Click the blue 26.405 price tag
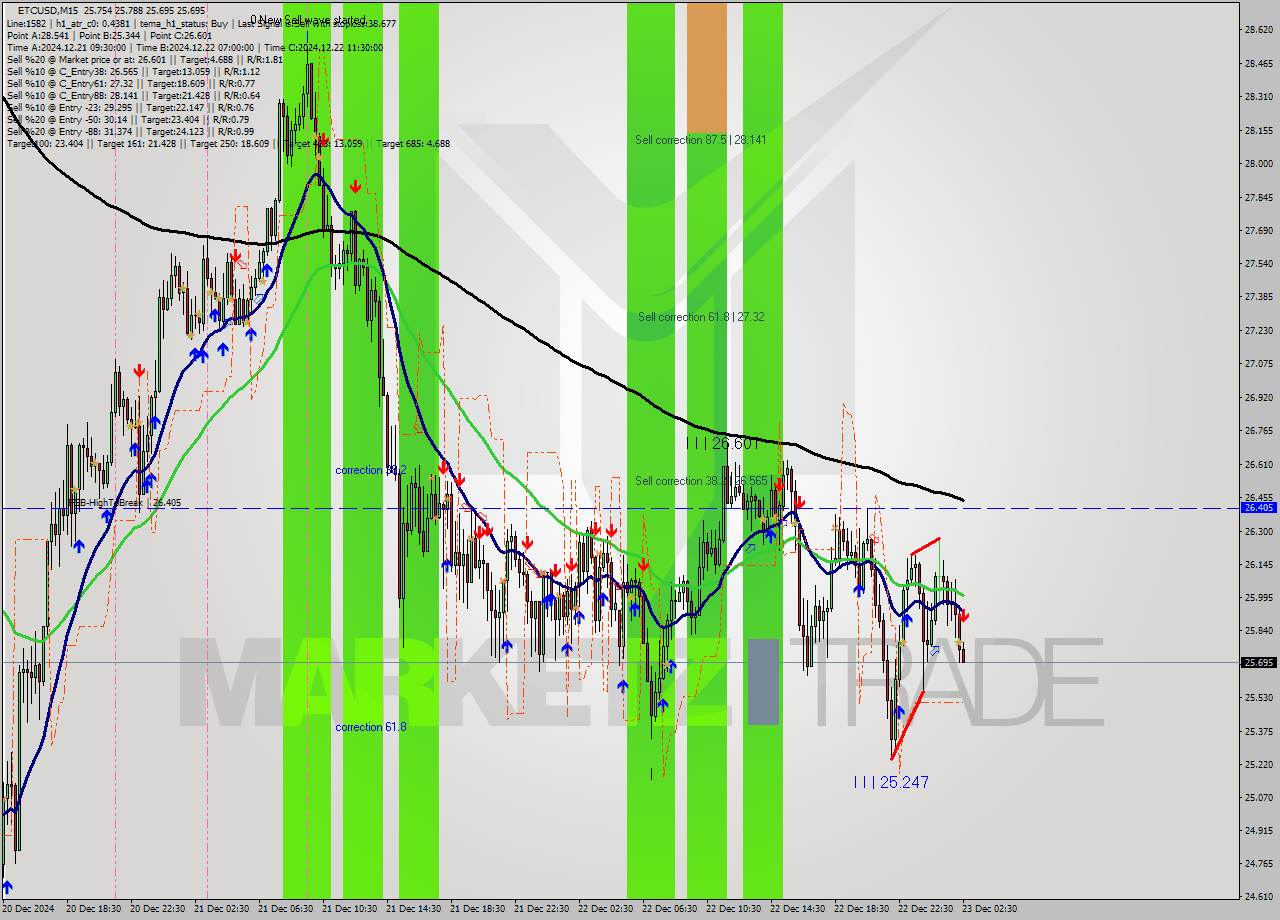This screenshot has height=920, width=1280. [x=1258, y=508]
